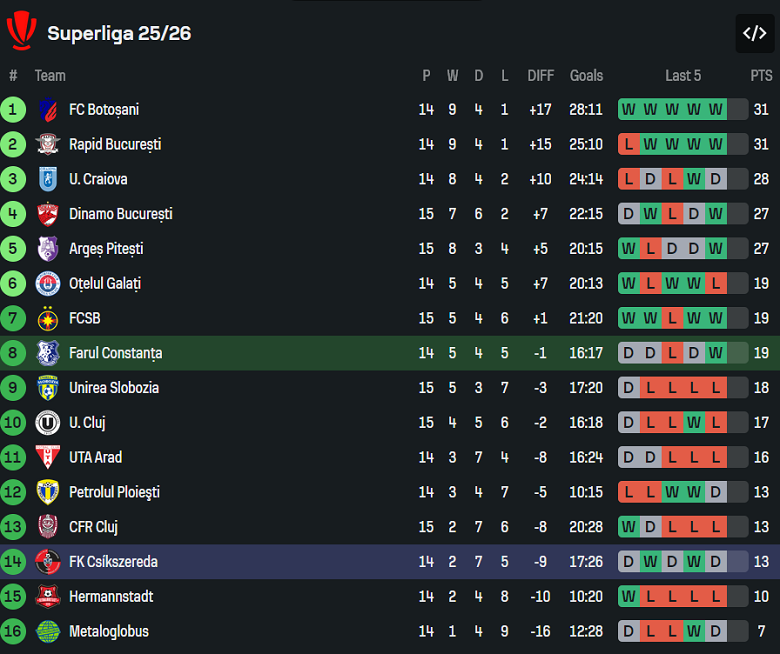The height and width of the screenshot is (654, 780).
Task: Open the FK Csíkszereda team link
Action: point(113,562)
